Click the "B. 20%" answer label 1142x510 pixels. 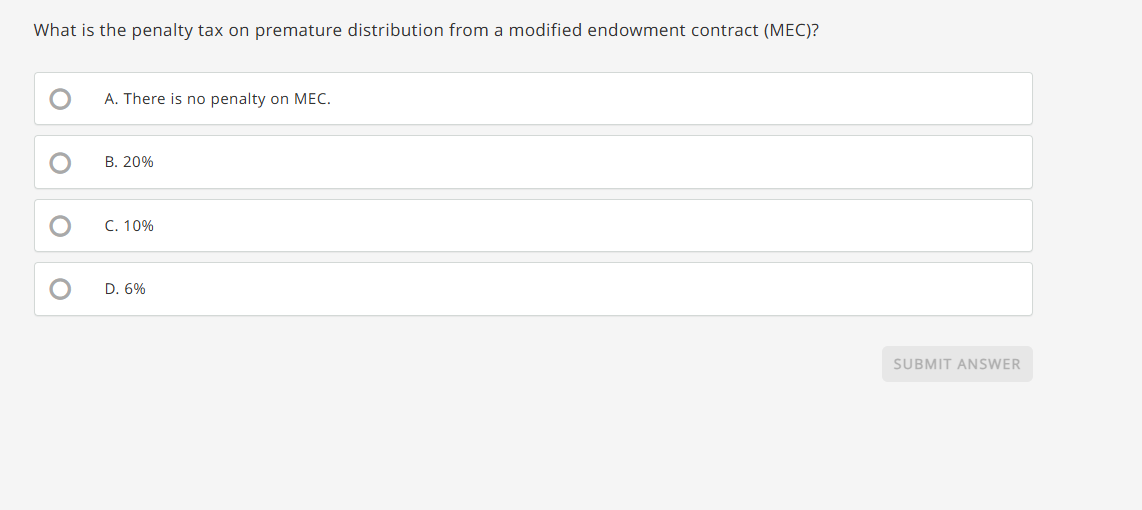pyautogui.click(x=129, y=162)
